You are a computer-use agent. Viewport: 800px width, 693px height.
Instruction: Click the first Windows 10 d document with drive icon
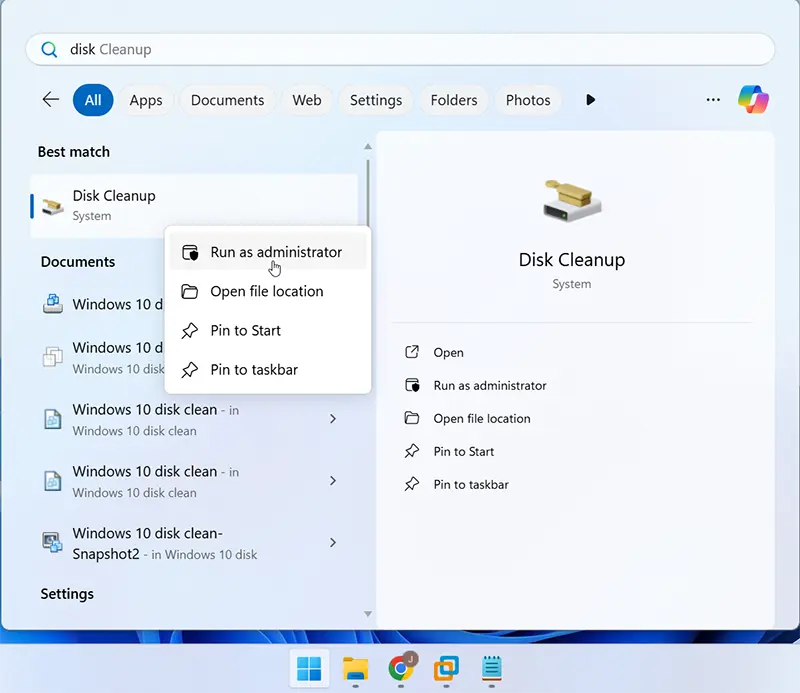point(53,304)
